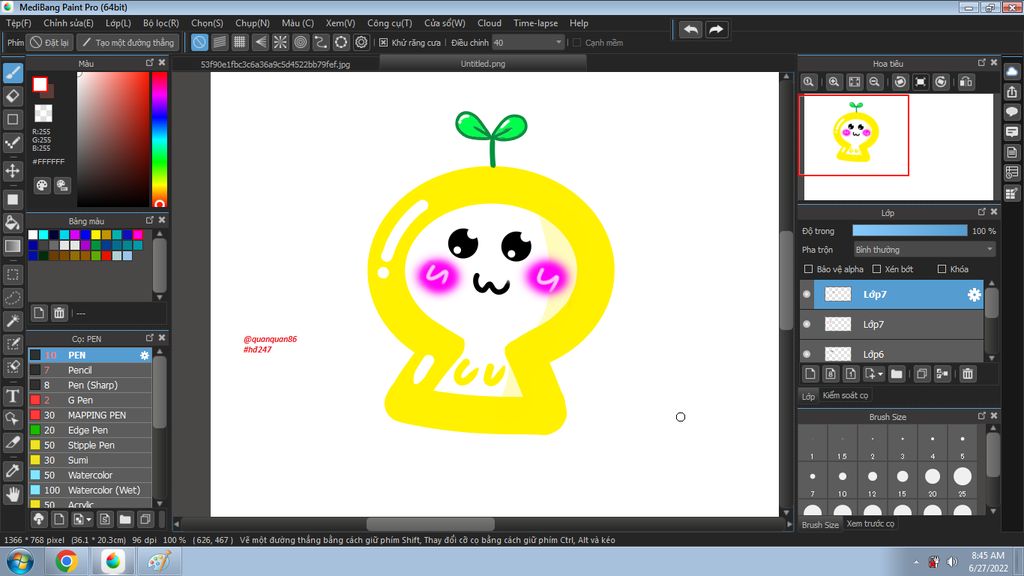Turn on the radial snap guide
Image resolution: width=1024 pixels, height=576 pixels.
pos(280,42)
